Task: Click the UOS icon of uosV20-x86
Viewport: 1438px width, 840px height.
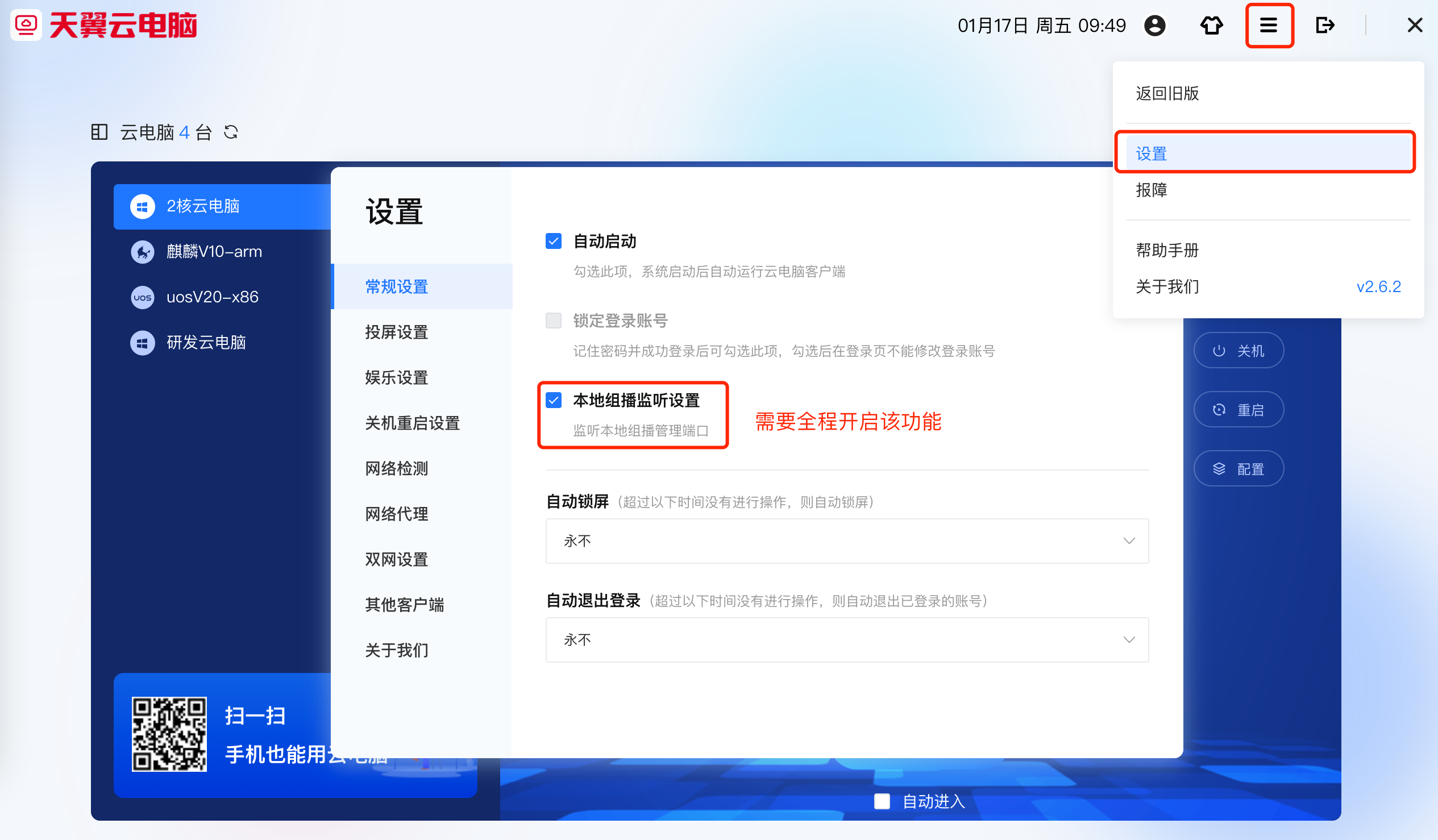Action: coord(143,297)
